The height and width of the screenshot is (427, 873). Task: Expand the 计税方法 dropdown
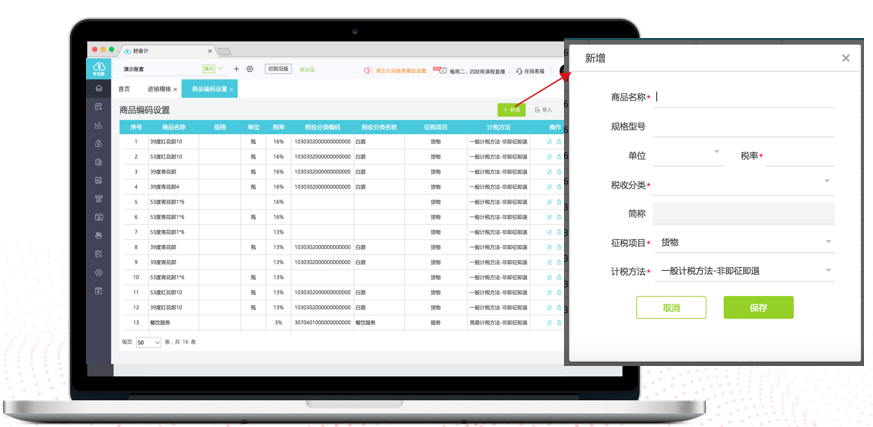coord(744,271)
